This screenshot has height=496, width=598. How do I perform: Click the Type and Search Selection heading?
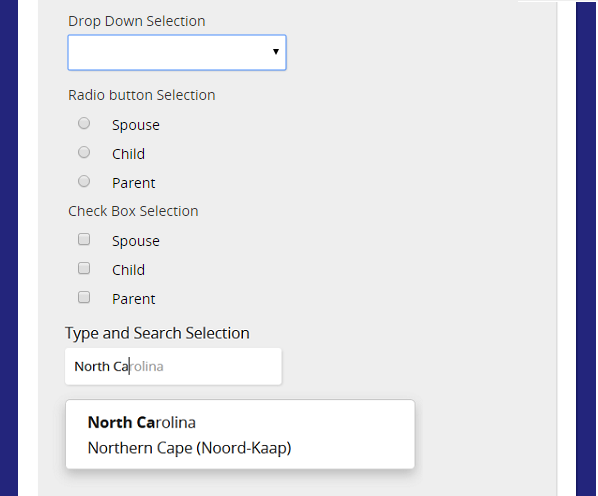click(157, 334)
